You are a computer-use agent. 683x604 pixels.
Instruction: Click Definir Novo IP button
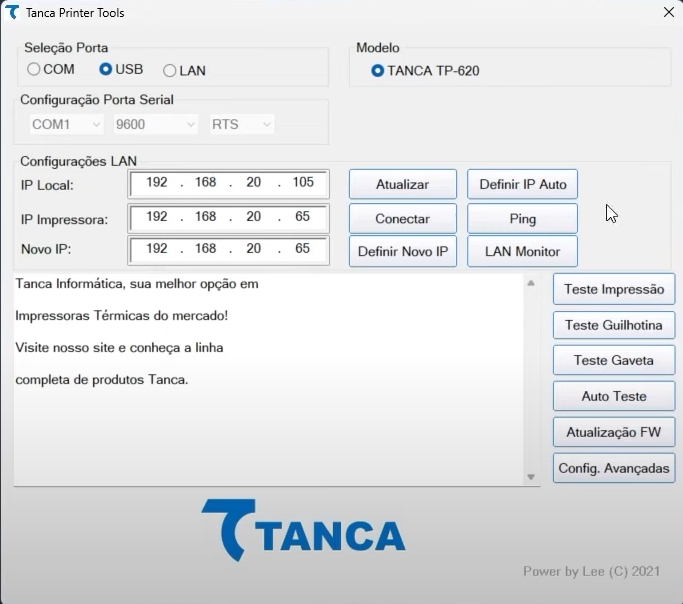tap(402, 251)
